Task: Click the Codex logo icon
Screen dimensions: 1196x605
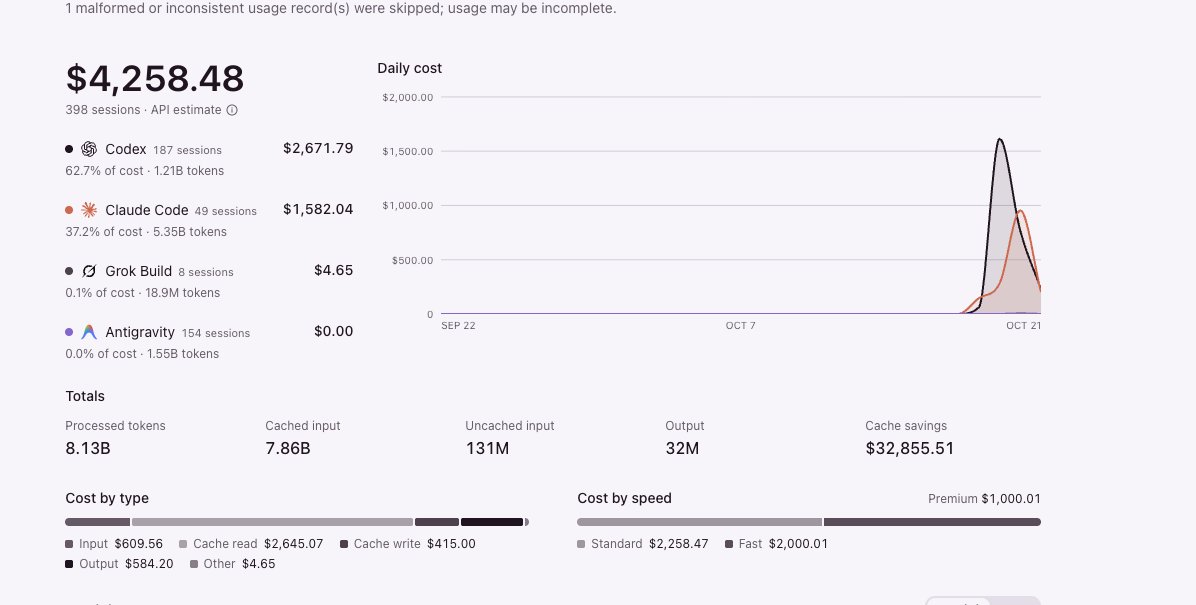Action: click(89, 150)
